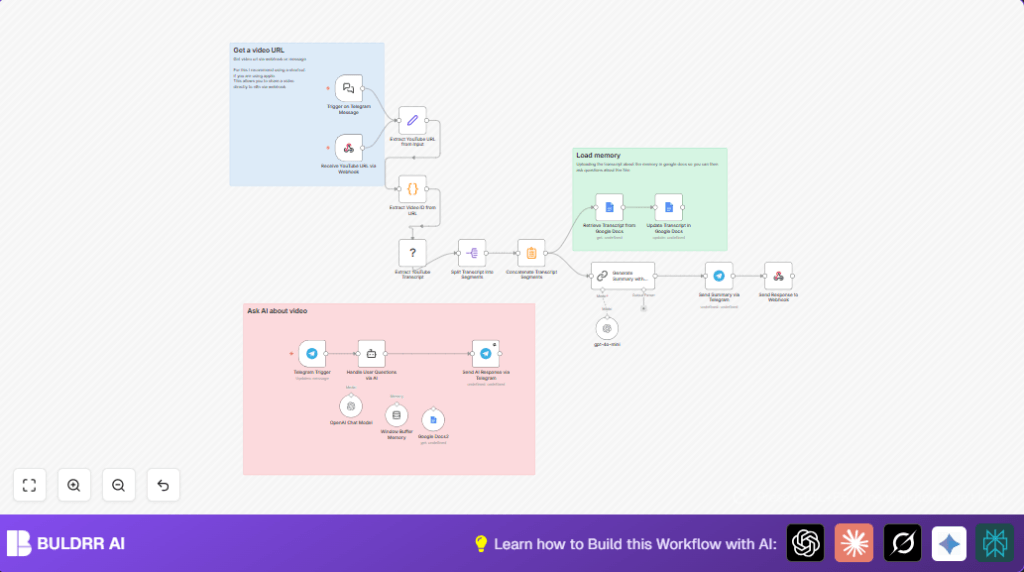This screenshot has height=572, width=1024.
Task: Open the ChatGPT icon in the banner
Action: 805,543
